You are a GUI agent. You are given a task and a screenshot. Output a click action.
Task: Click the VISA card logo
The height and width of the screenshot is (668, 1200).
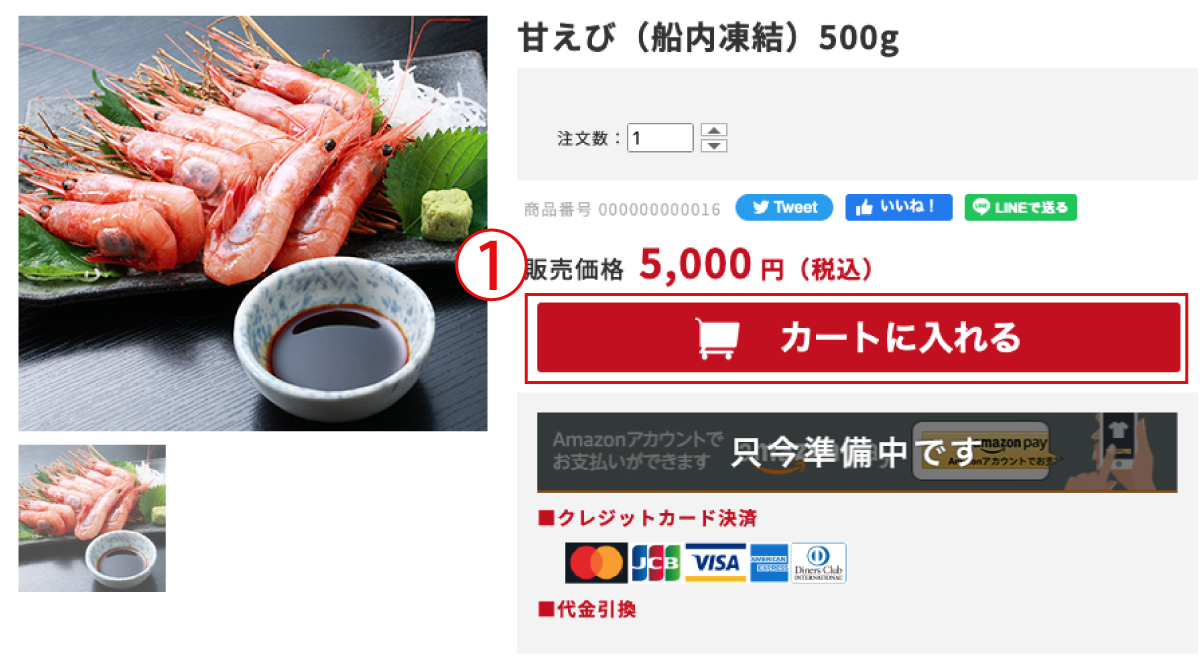715,563
